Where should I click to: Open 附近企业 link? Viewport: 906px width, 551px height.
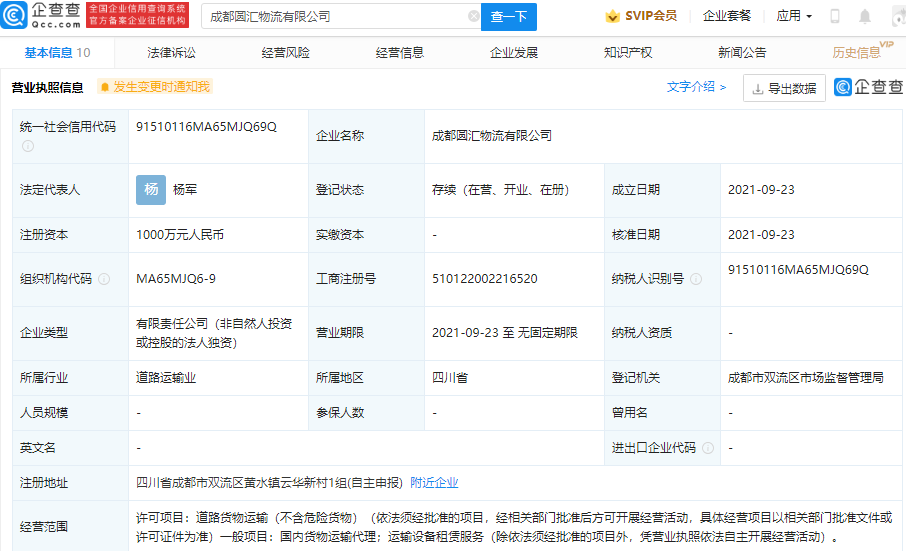point(434,483)
